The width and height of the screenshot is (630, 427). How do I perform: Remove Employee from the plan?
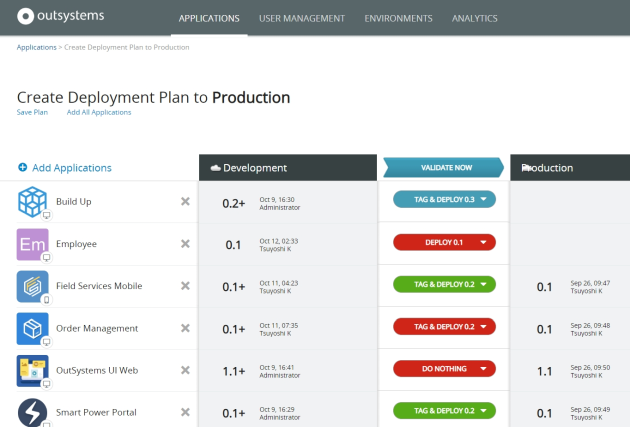coord(185,244)
